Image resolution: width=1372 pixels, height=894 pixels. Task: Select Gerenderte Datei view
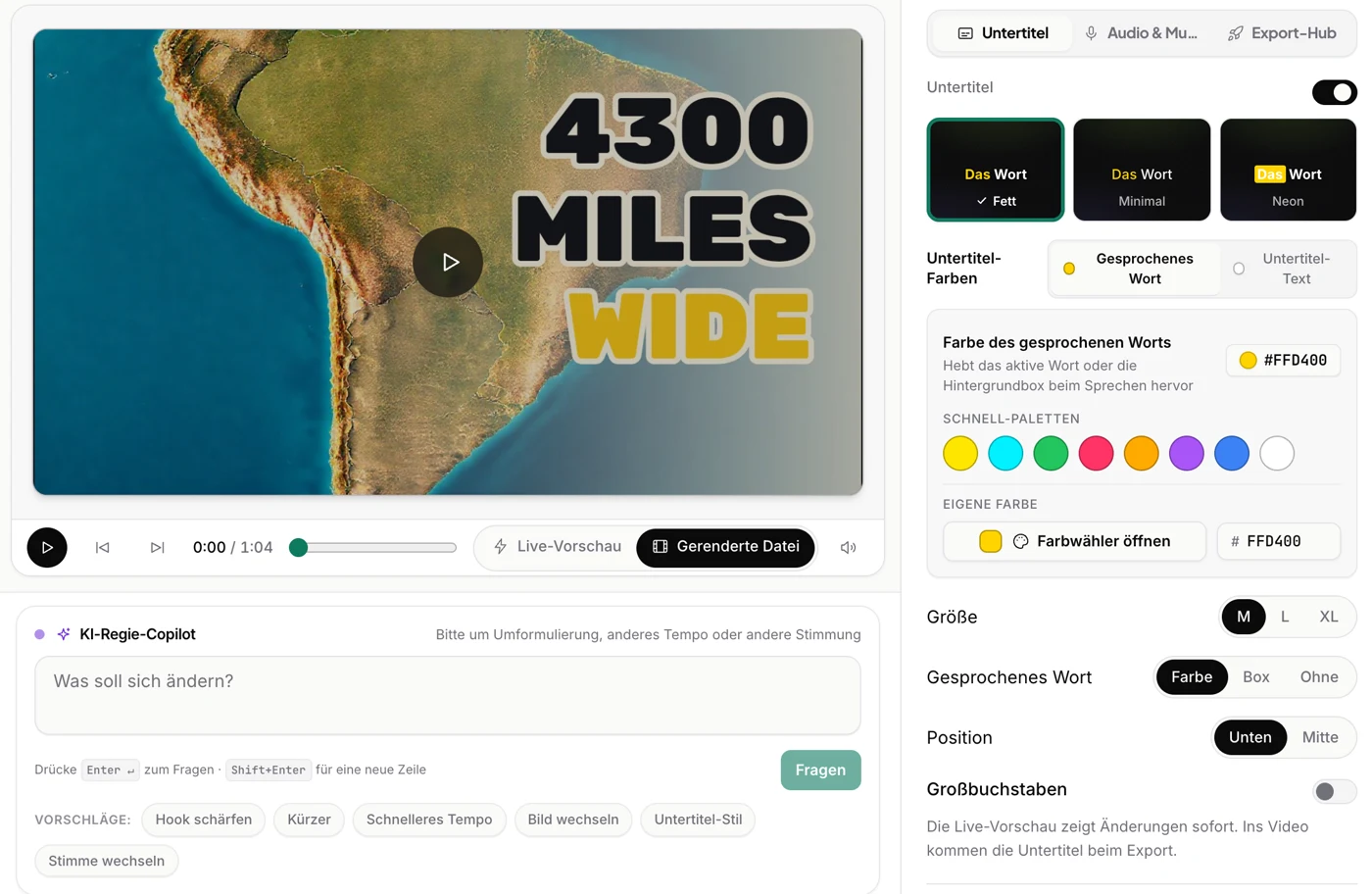726,547
